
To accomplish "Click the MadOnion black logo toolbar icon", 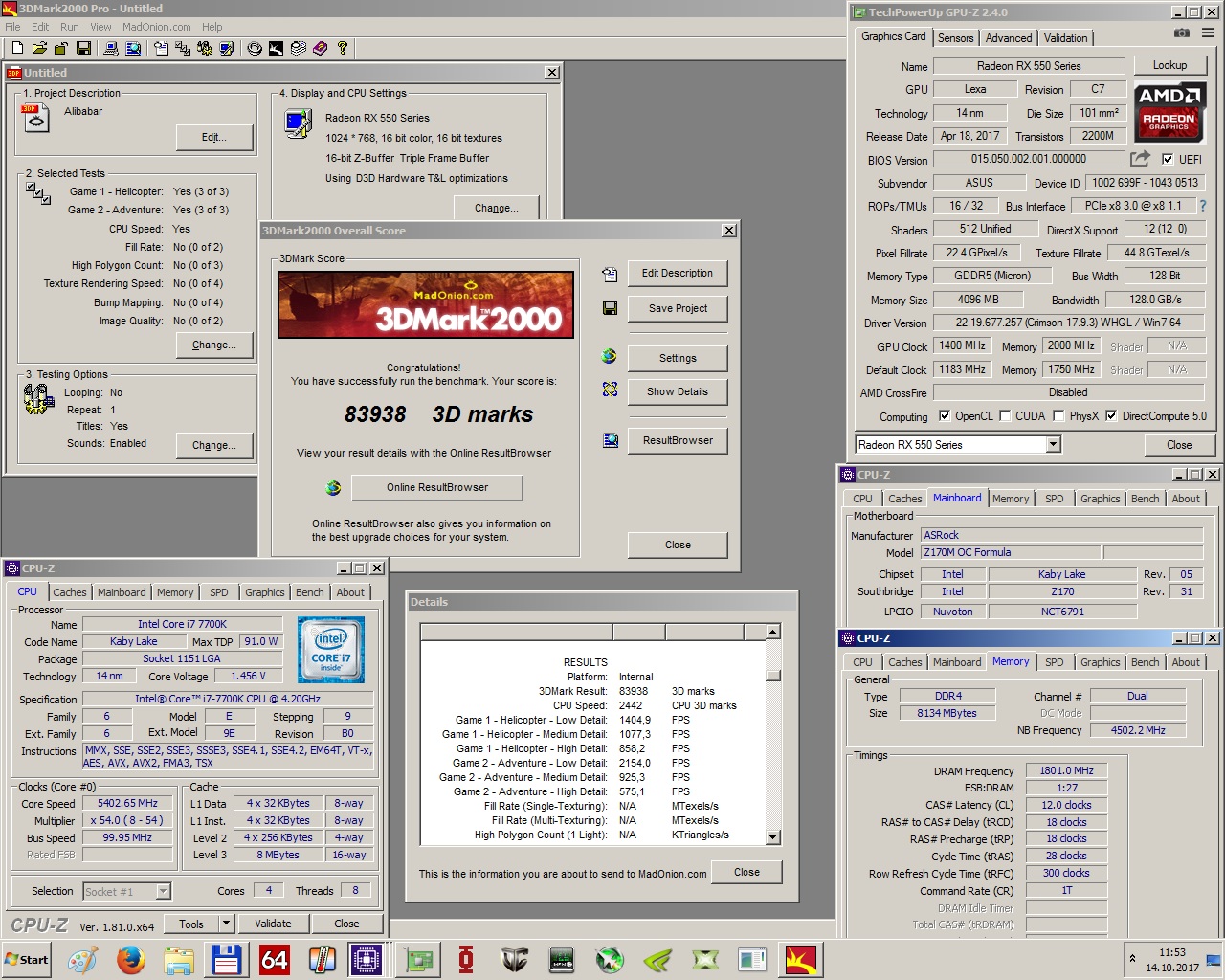I will (x=276, y=48).
